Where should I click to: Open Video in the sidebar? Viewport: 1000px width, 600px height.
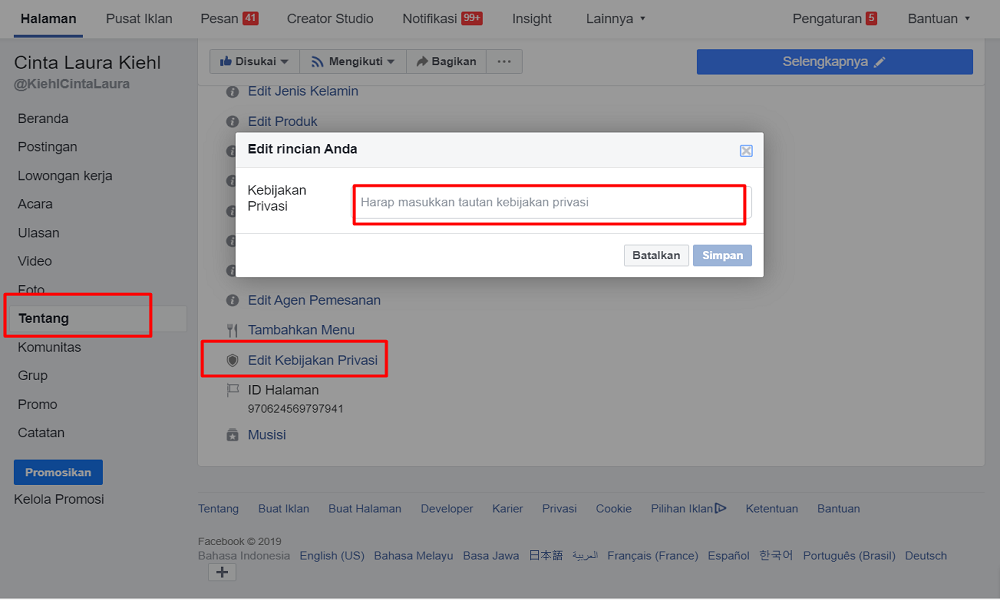point(34,261)
